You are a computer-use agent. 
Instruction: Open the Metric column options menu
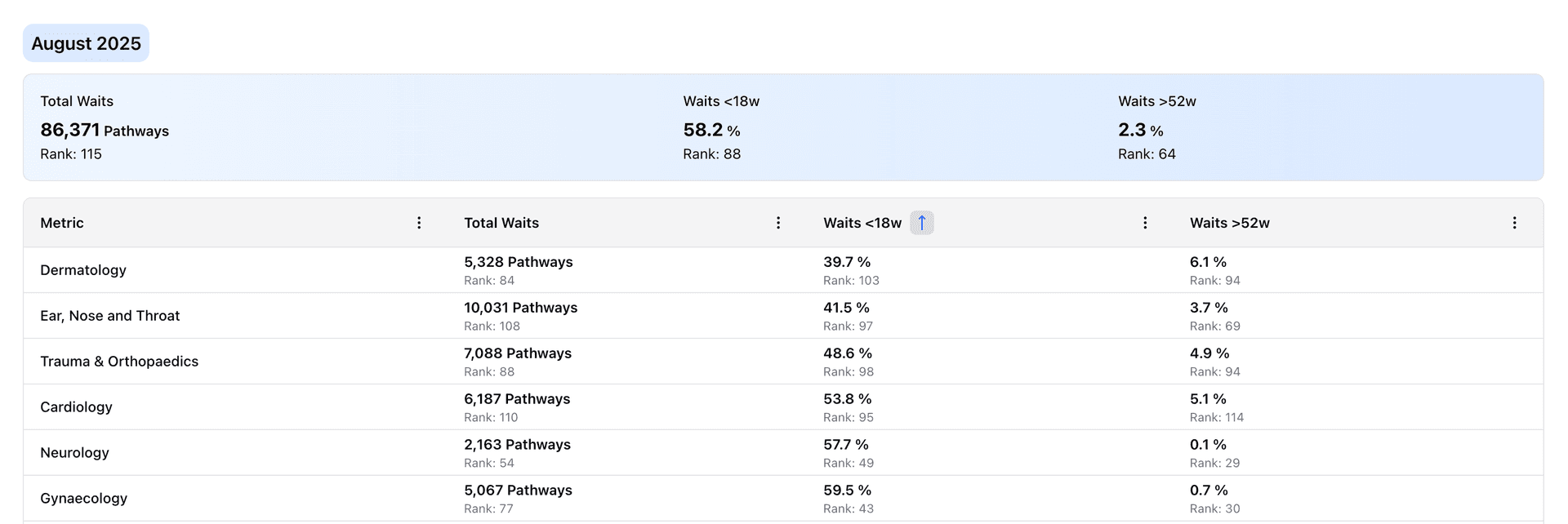pyautogui.click(x=419, y=223)
